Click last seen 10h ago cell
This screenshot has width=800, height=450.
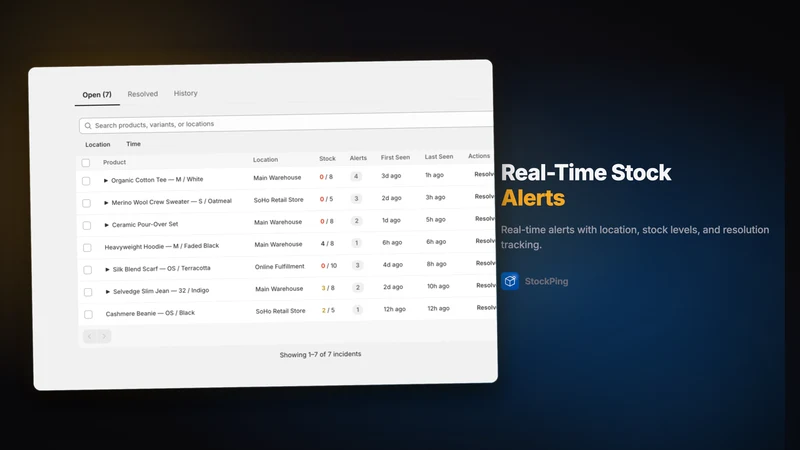[x=438, y=286]
